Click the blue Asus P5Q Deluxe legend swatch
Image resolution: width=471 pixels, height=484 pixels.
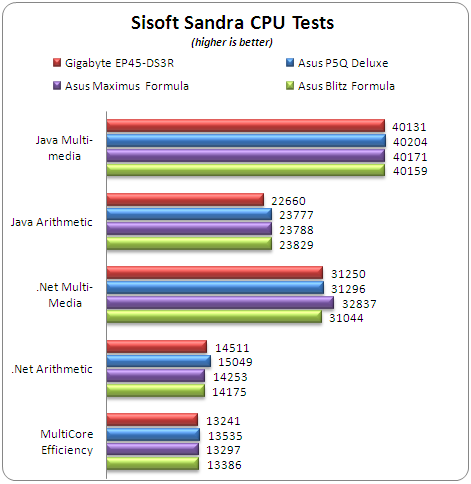290,63
